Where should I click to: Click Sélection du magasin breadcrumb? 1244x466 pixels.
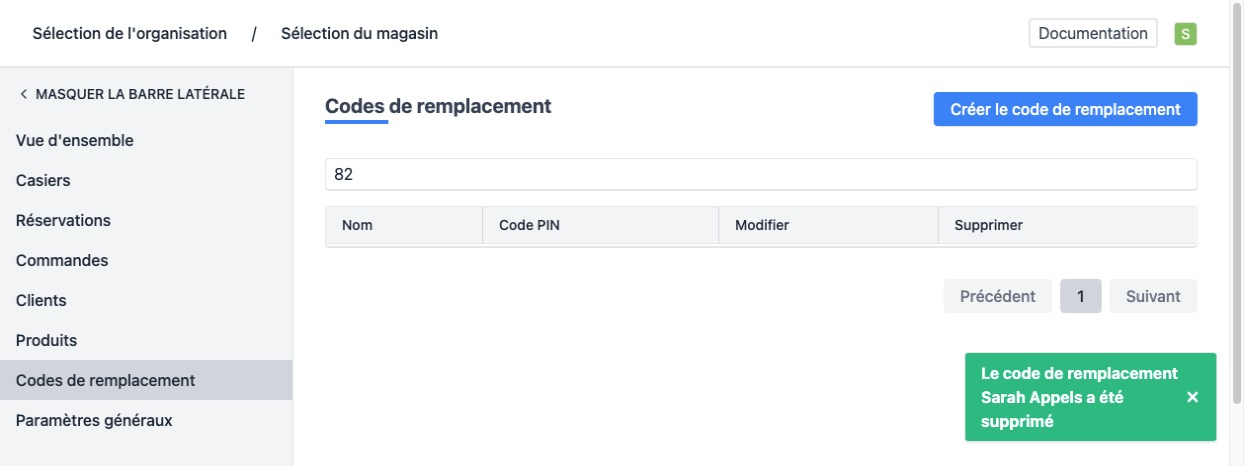point(359,34)
